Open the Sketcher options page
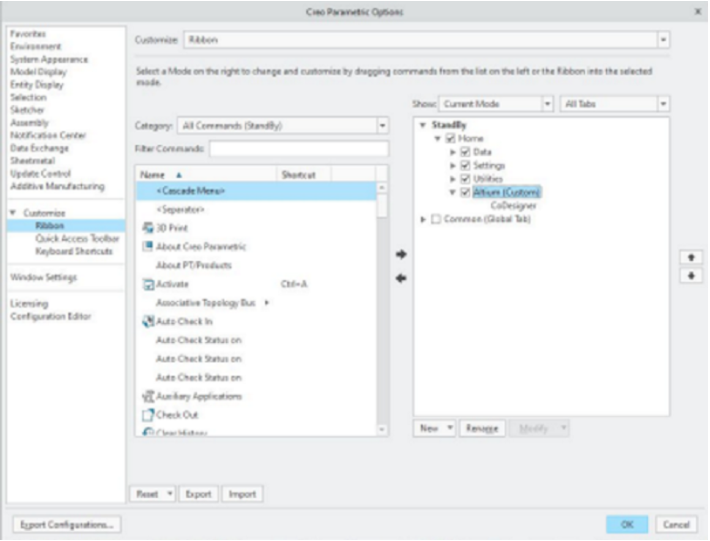 [x=27, y=110]
